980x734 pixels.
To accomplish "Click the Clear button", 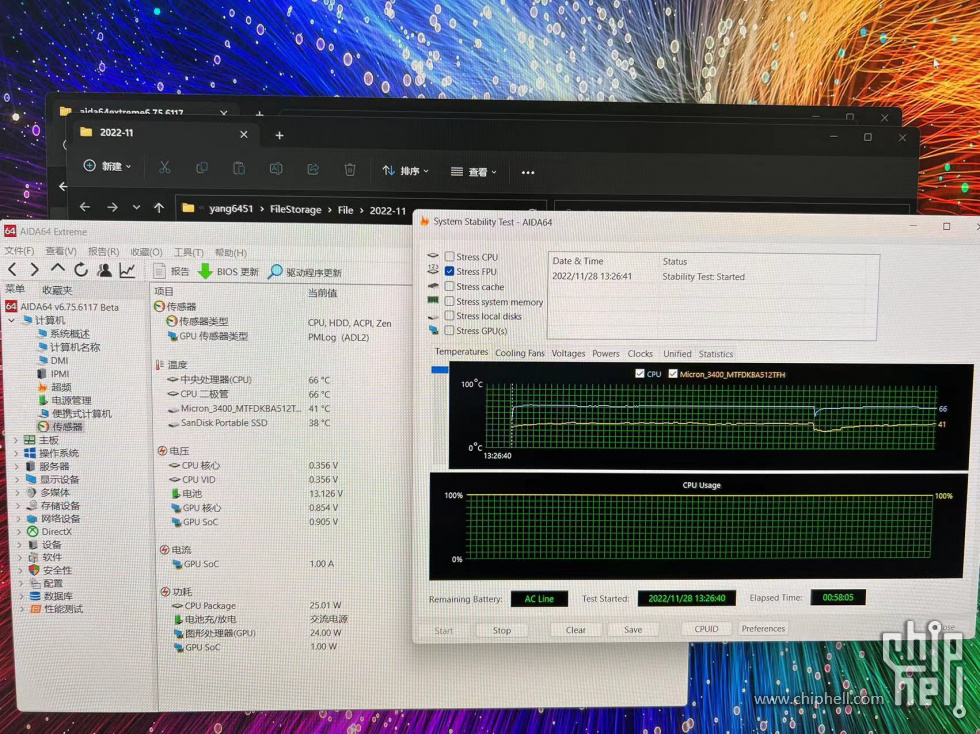I will (x=576, y=630).
